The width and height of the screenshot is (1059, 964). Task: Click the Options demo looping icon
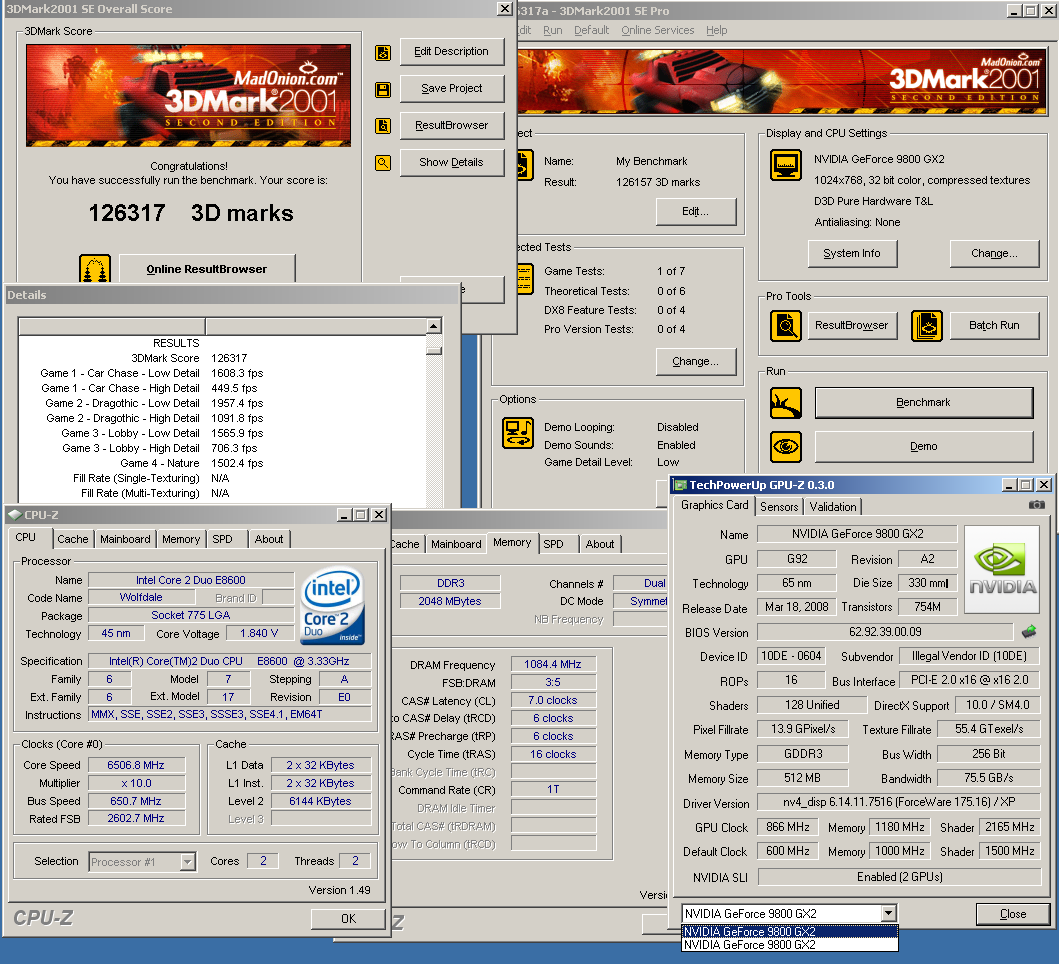pyautogui.click(x=518, y=433)
